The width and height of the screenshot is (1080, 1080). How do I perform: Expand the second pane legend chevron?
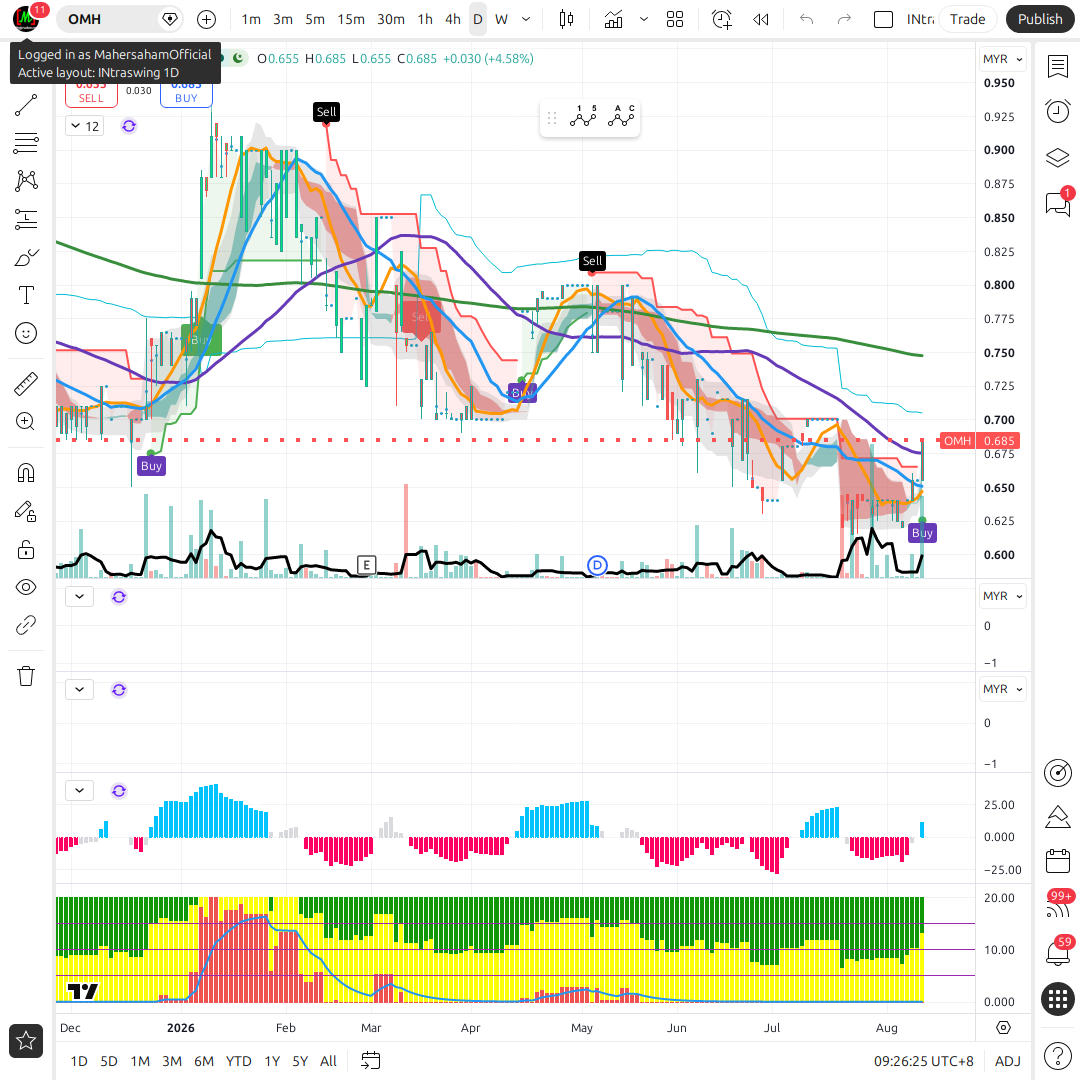click(x=79, y=596)
